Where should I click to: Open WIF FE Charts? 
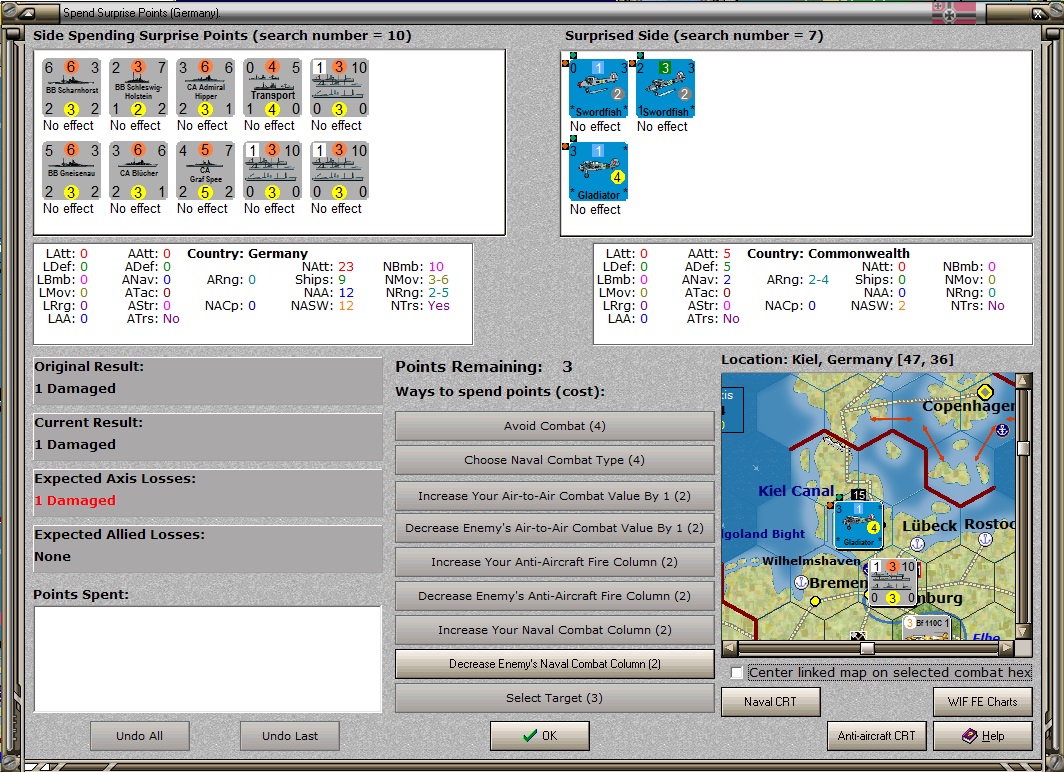click(983, 702)
